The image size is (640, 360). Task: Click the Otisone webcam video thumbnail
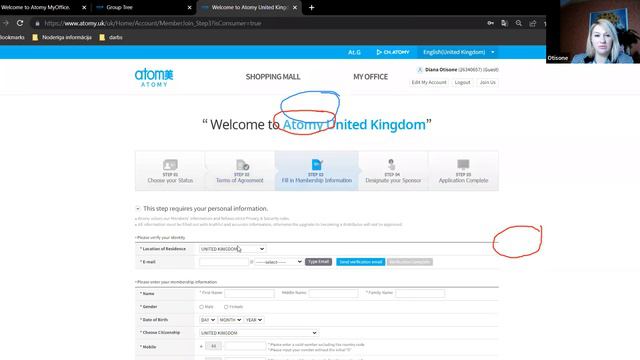click(593, 31)
